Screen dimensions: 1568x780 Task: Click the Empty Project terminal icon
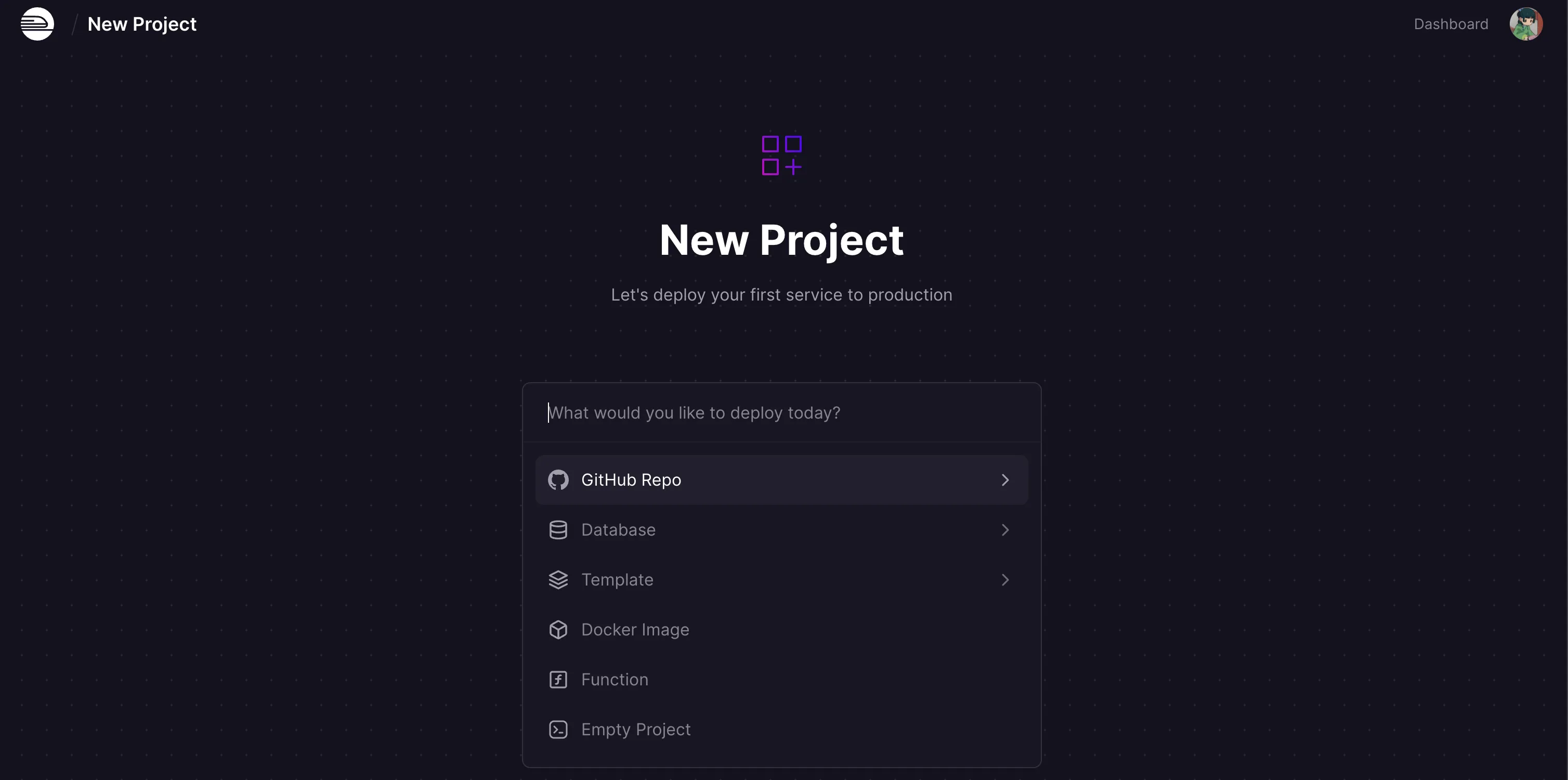557,730
